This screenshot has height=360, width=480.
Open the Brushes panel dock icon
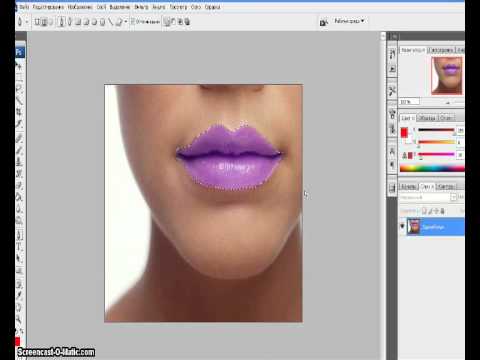[x=392, y=114]
